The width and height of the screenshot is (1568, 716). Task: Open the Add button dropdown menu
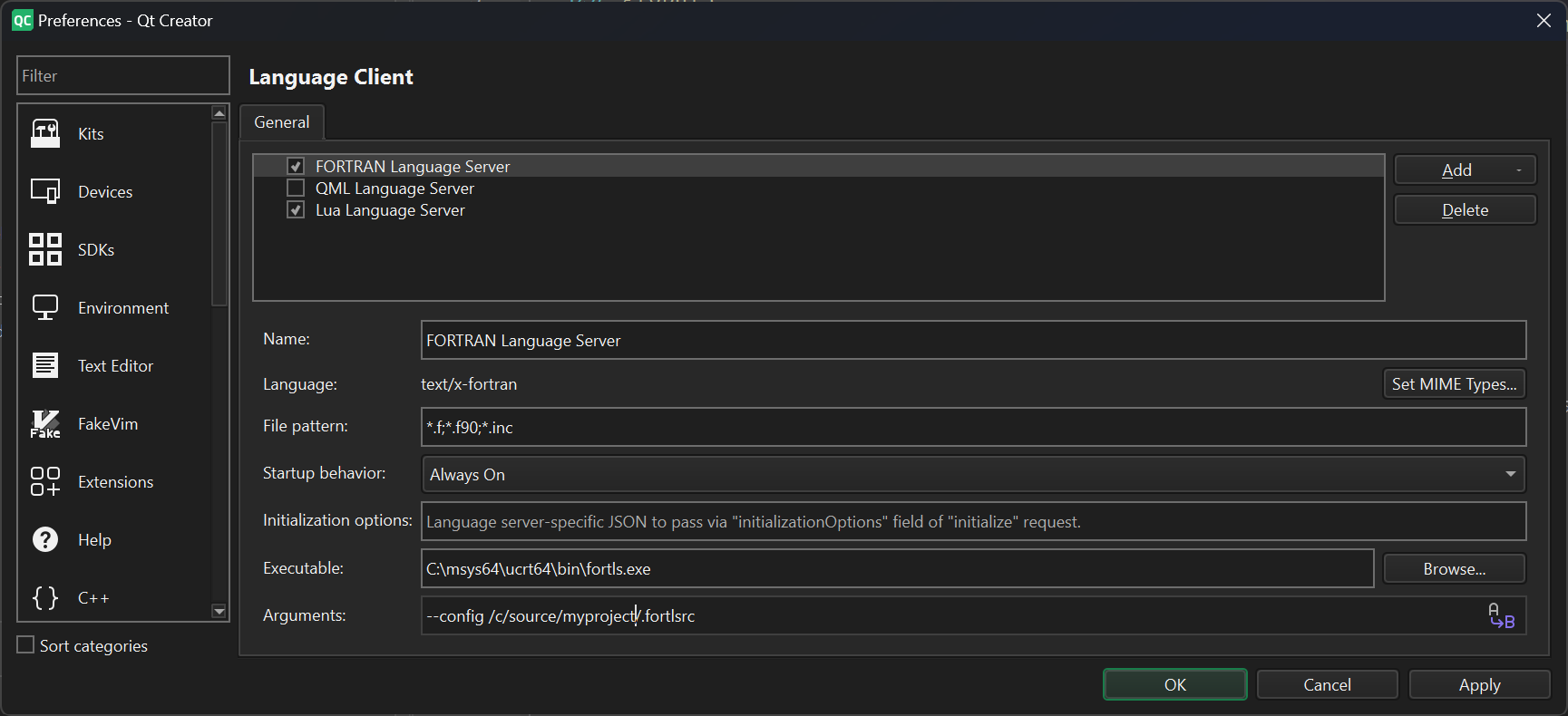click(x=1519, y=169)
